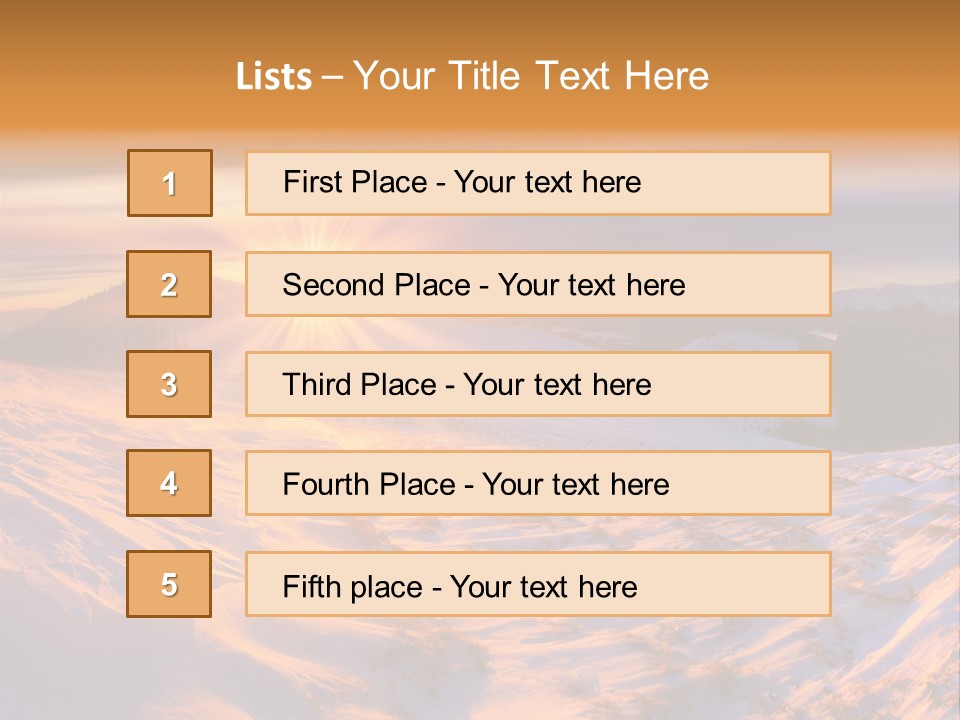Select the words 'Your text here' in First Place row

[x=547, y=182]
